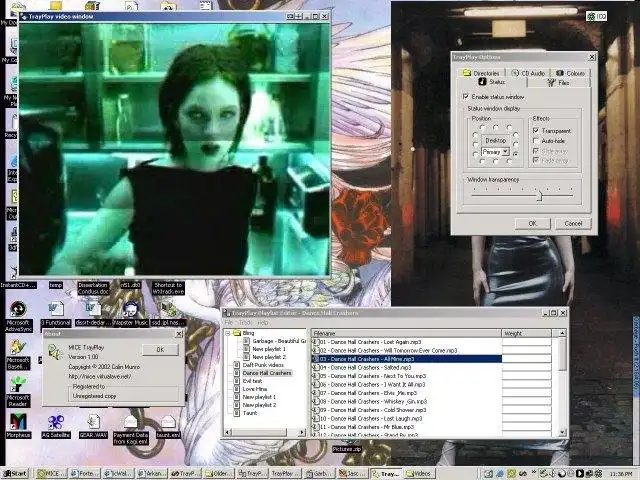The height and width of the screenshot is (480, 640).
Task: Click the TrayPlay logo in About dialog
Action: [x=55, y=352]
